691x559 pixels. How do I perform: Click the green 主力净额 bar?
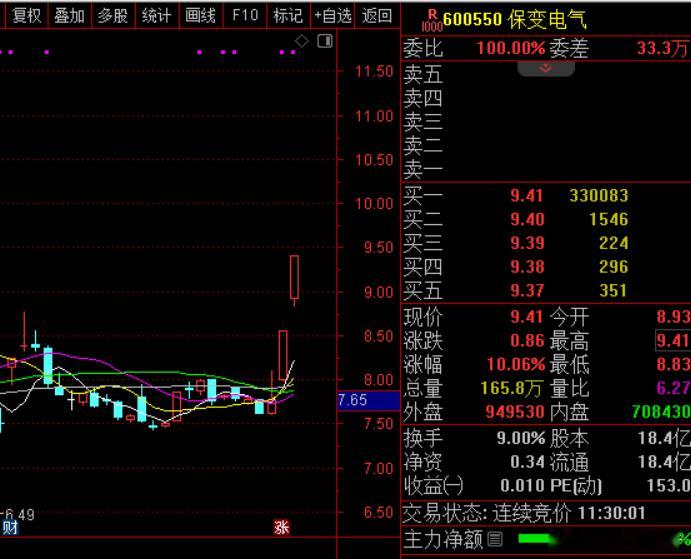click(x=536, y=539)
